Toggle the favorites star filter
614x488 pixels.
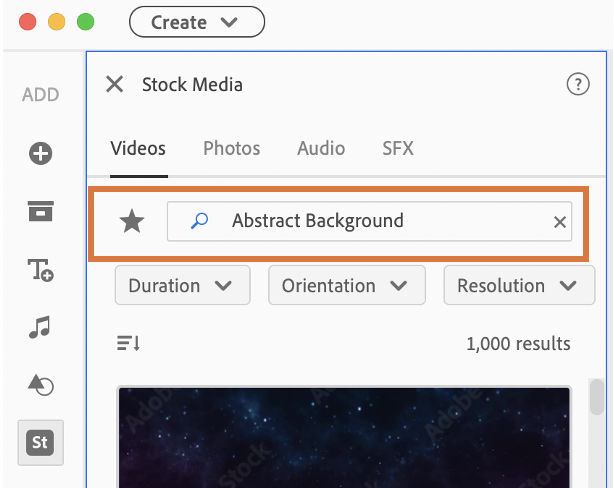coord(132,221)
